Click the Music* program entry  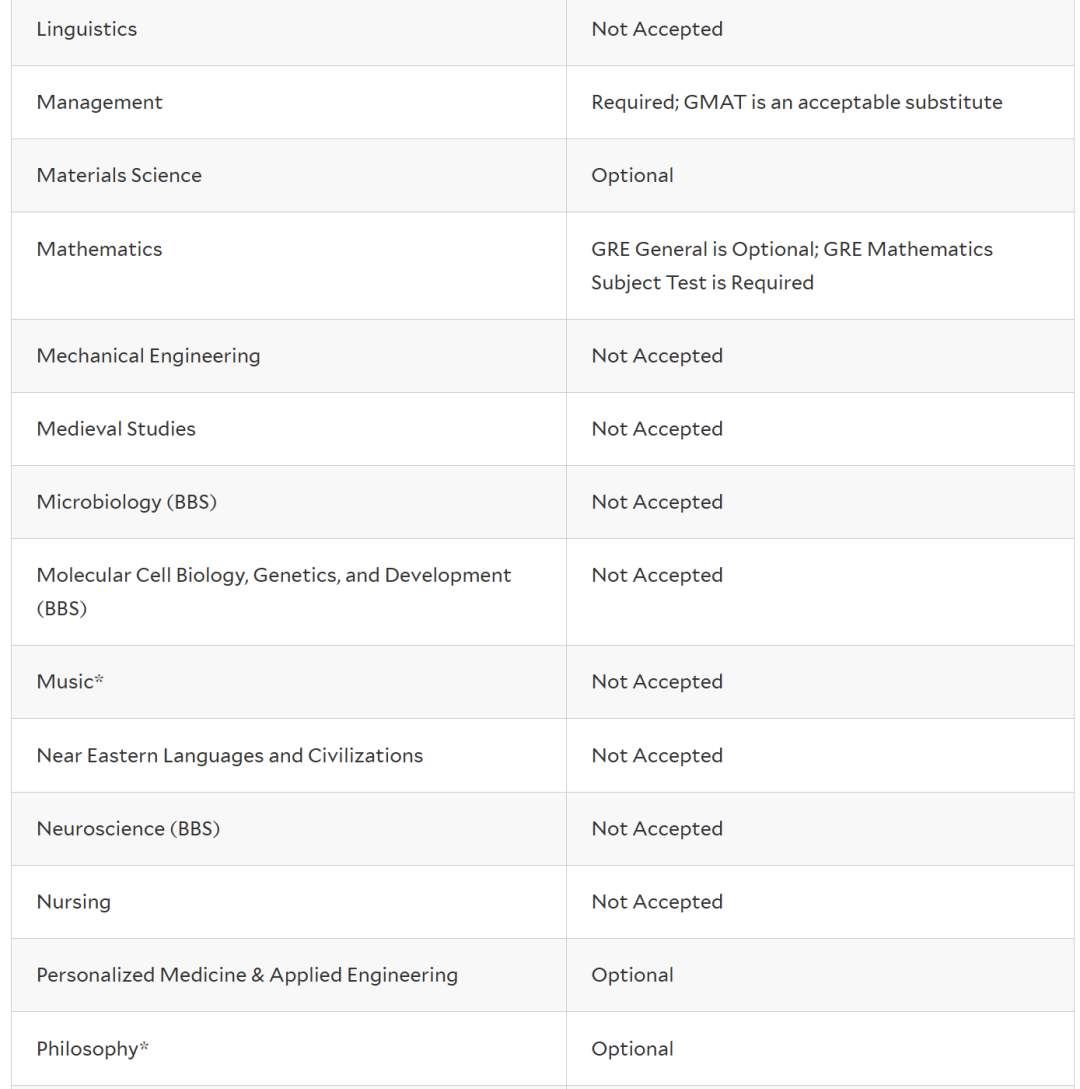point(70,682)
